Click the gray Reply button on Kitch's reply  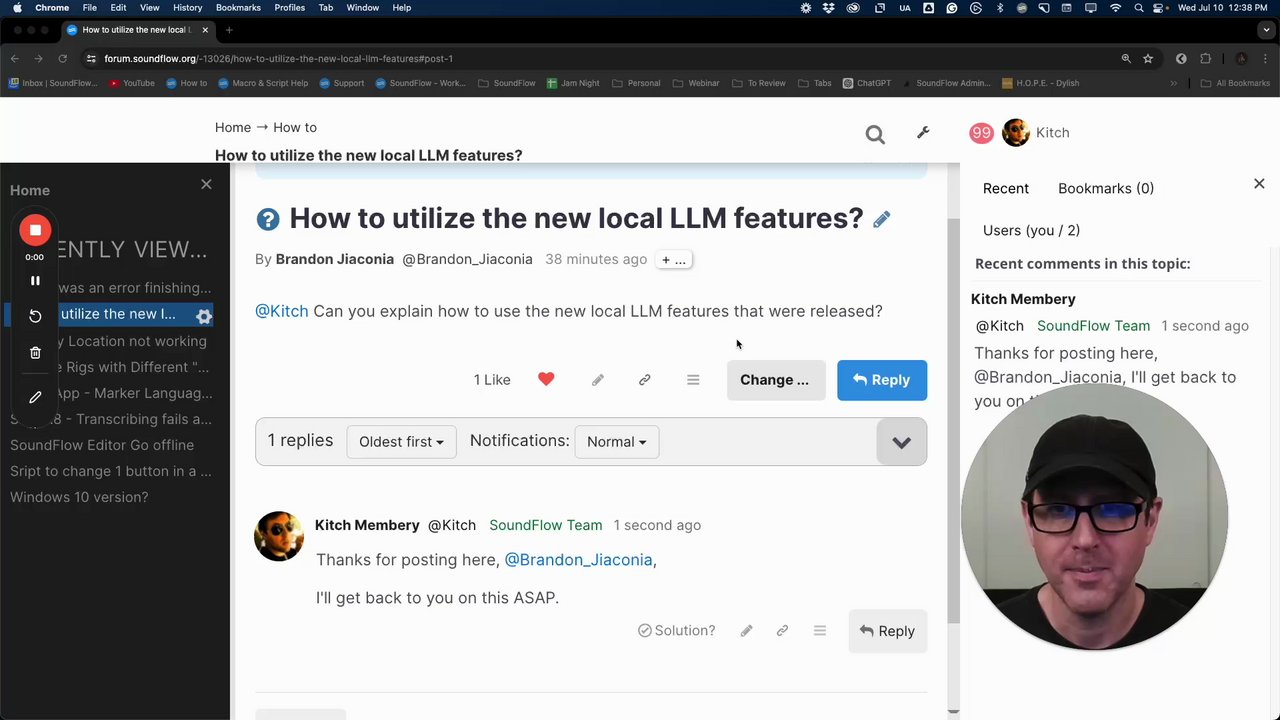[x=888, y=631]
